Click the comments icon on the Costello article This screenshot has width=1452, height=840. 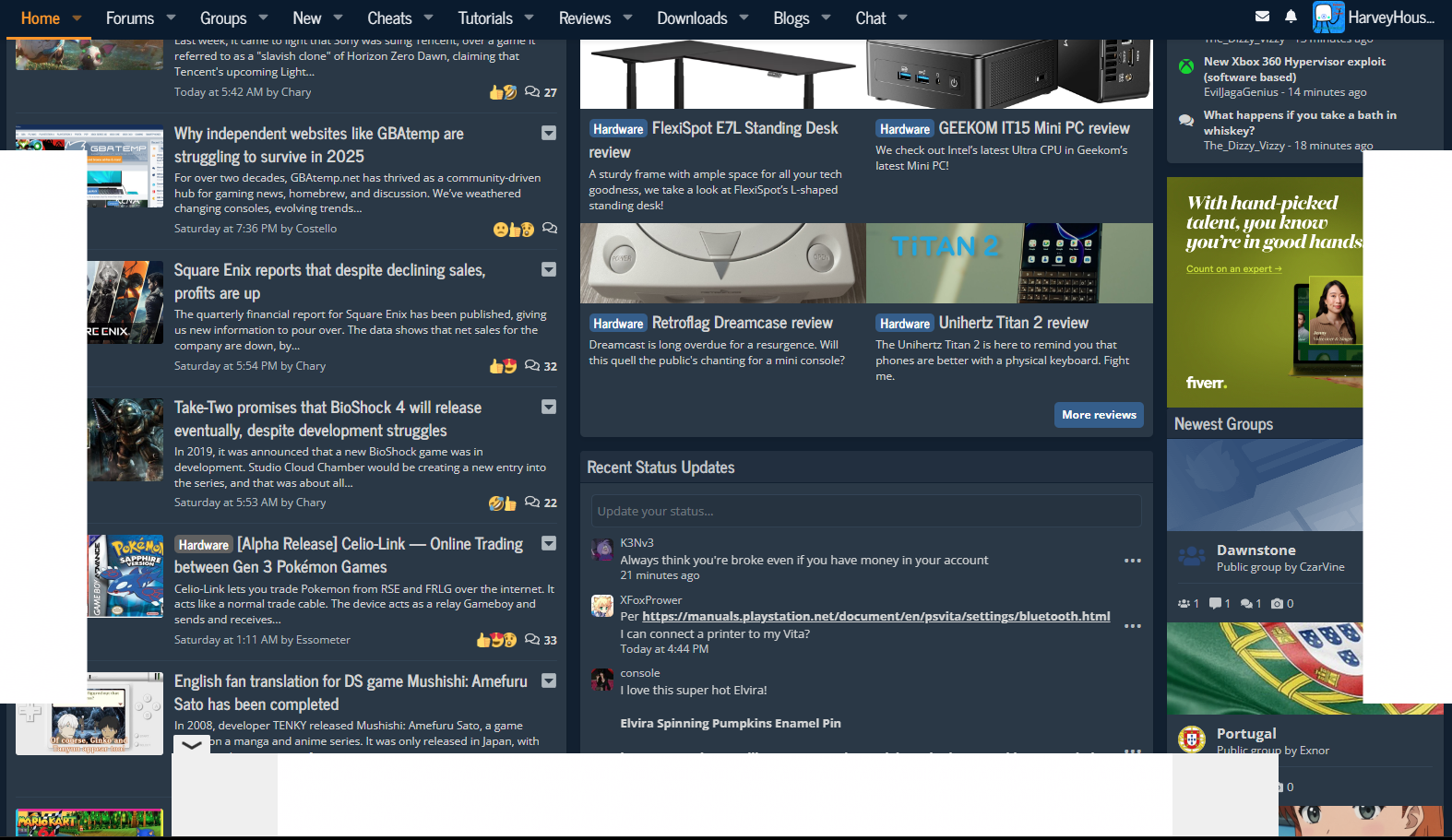[x=550, y=229]
